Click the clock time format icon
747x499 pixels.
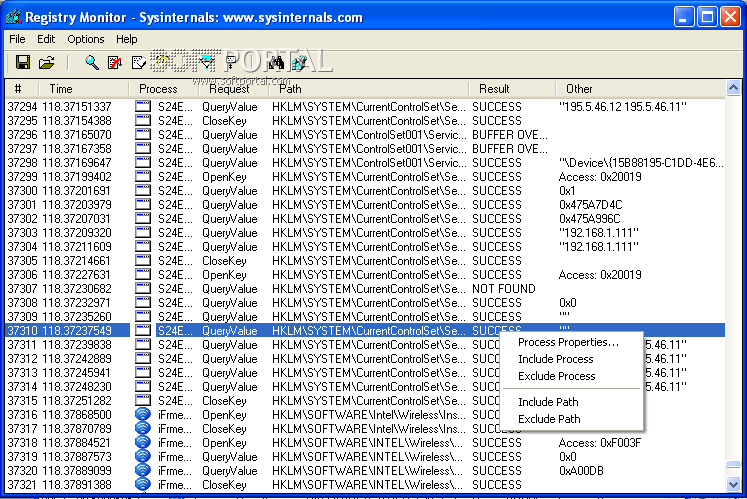[x=162, y=62]
